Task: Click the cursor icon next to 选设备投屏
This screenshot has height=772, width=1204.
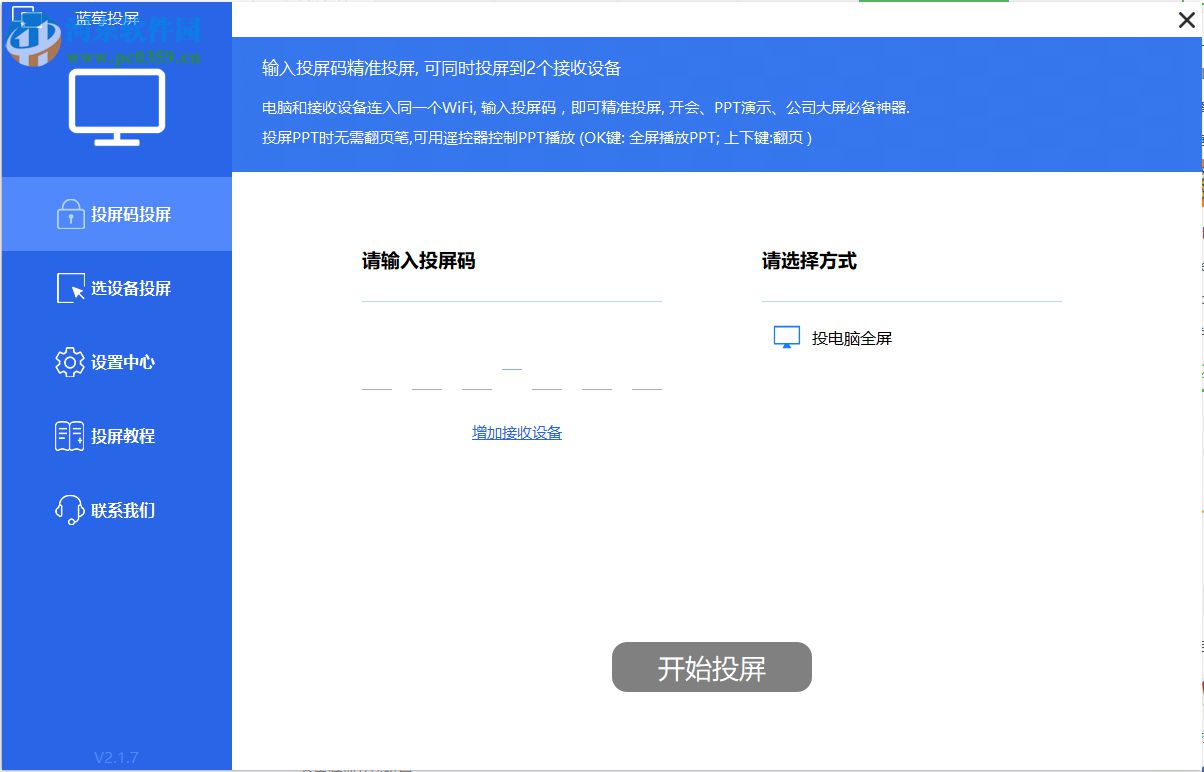Action: [71, 288]
